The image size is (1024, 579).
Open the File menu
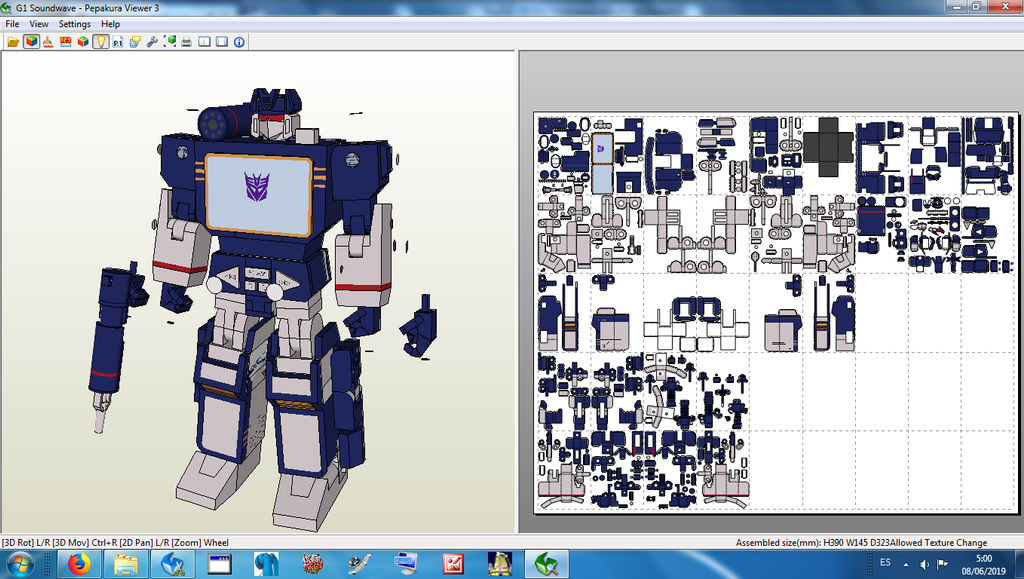tap(12, 24)
